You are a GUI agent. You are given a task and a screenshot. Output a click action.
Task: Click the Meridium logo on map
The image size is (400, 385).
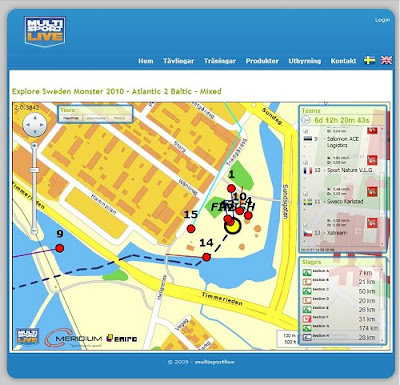tap(73, 338)
